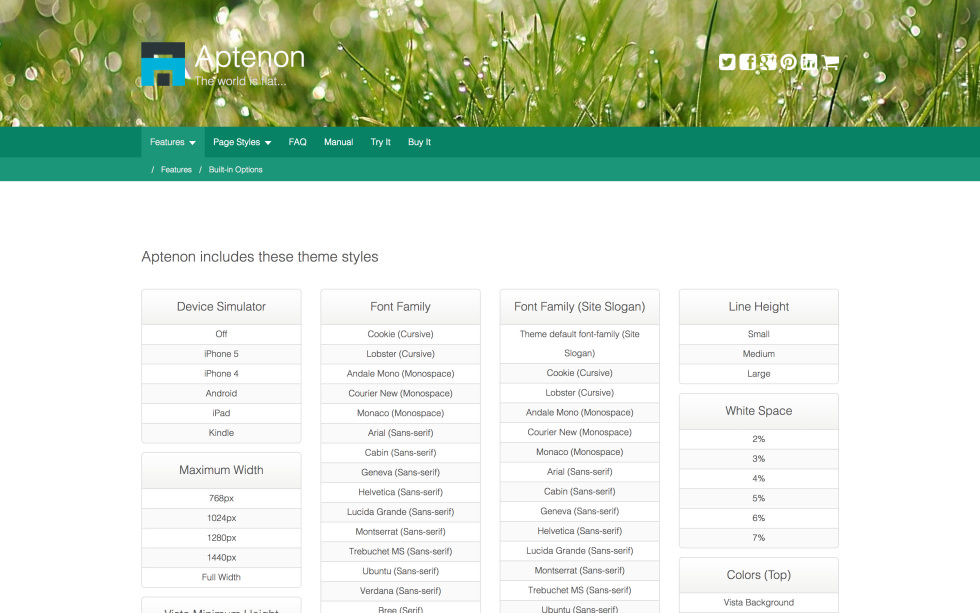This screenshot has height=613, width=980.
Task: Go to the Try It page
Action: pyautogui.click(x=380, y=142)
